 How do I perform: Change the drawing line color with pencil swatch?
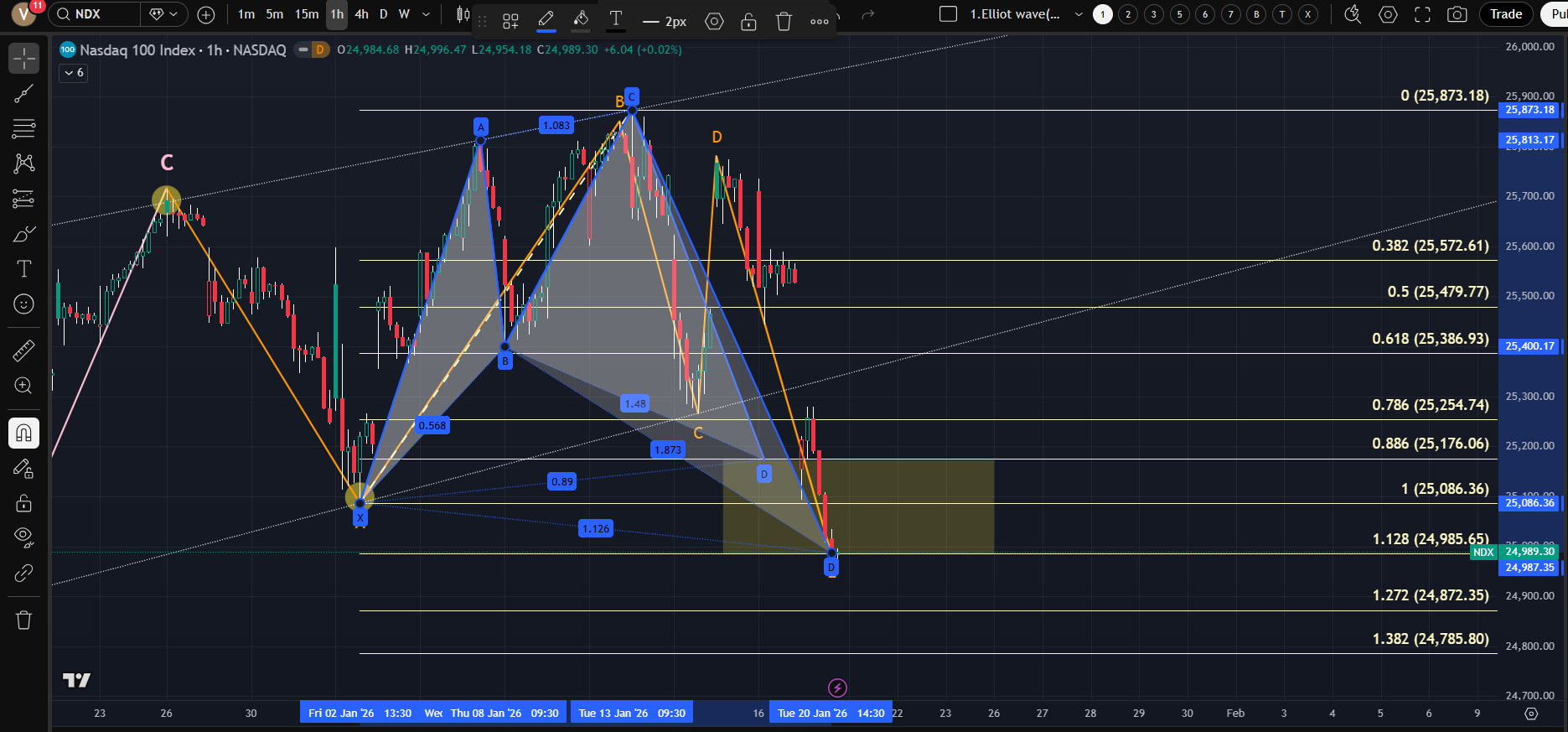[546, 20]
